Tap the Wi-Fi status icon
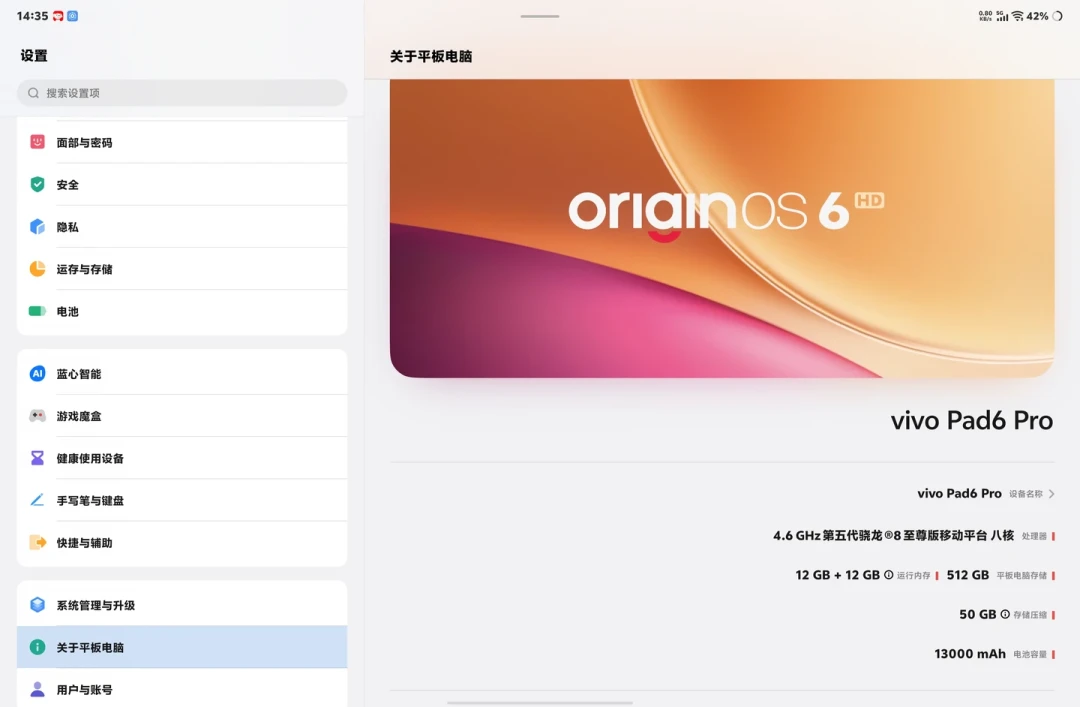1080x707 pixels. (x=1017, y=16)
